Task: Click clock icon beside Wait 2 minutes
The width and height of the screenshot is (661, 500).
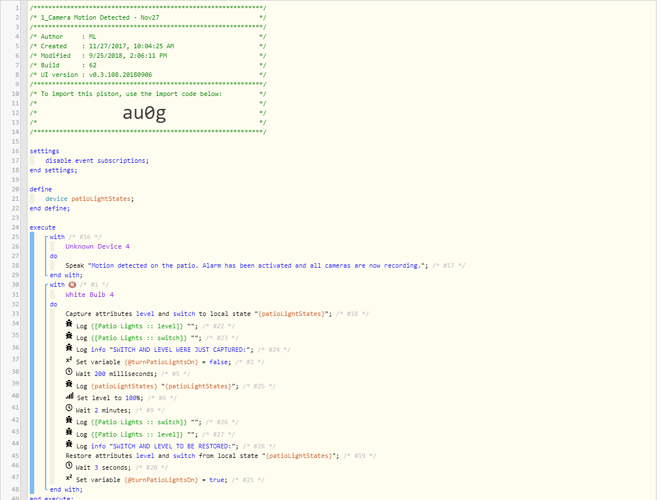Action: 69,408
